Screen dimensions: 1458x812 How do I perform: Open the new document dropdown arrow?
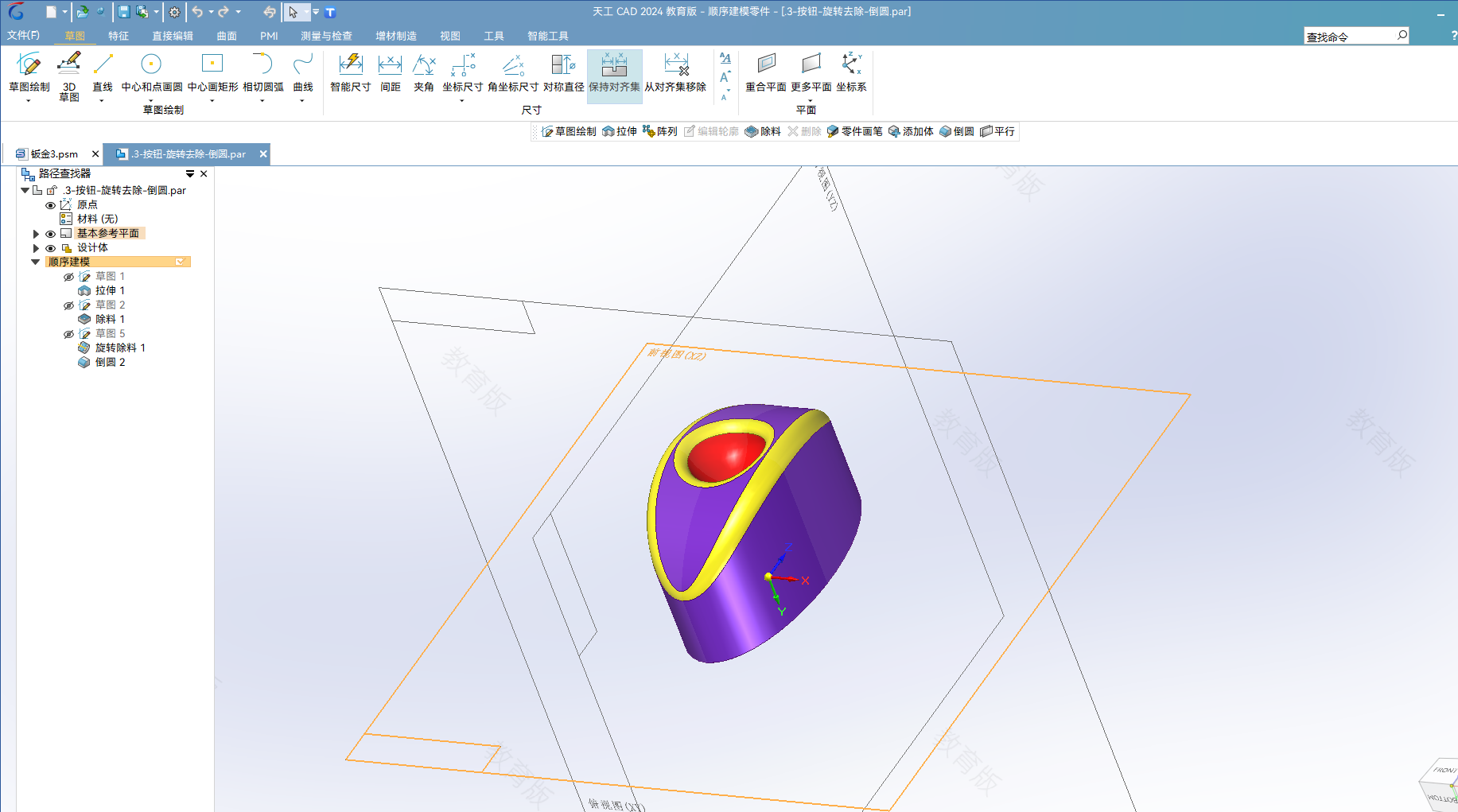coord(64,12)
